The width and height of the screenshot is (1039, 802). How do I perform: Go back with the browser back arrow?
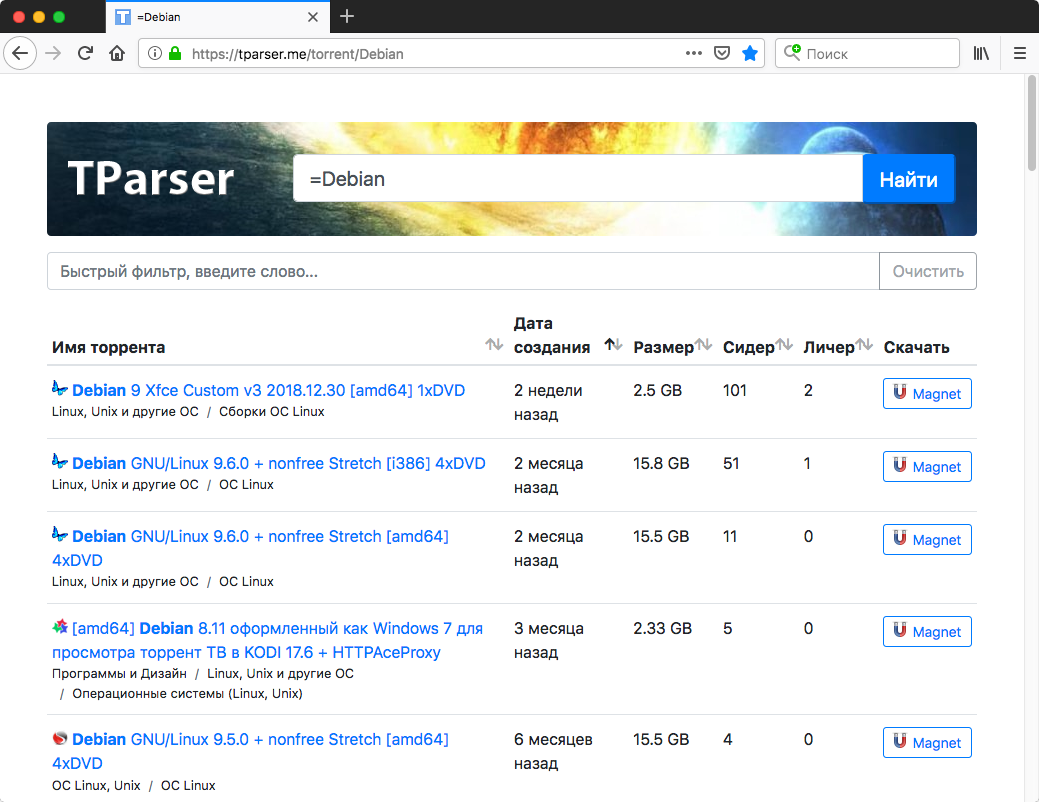click(x=21, y=53)
